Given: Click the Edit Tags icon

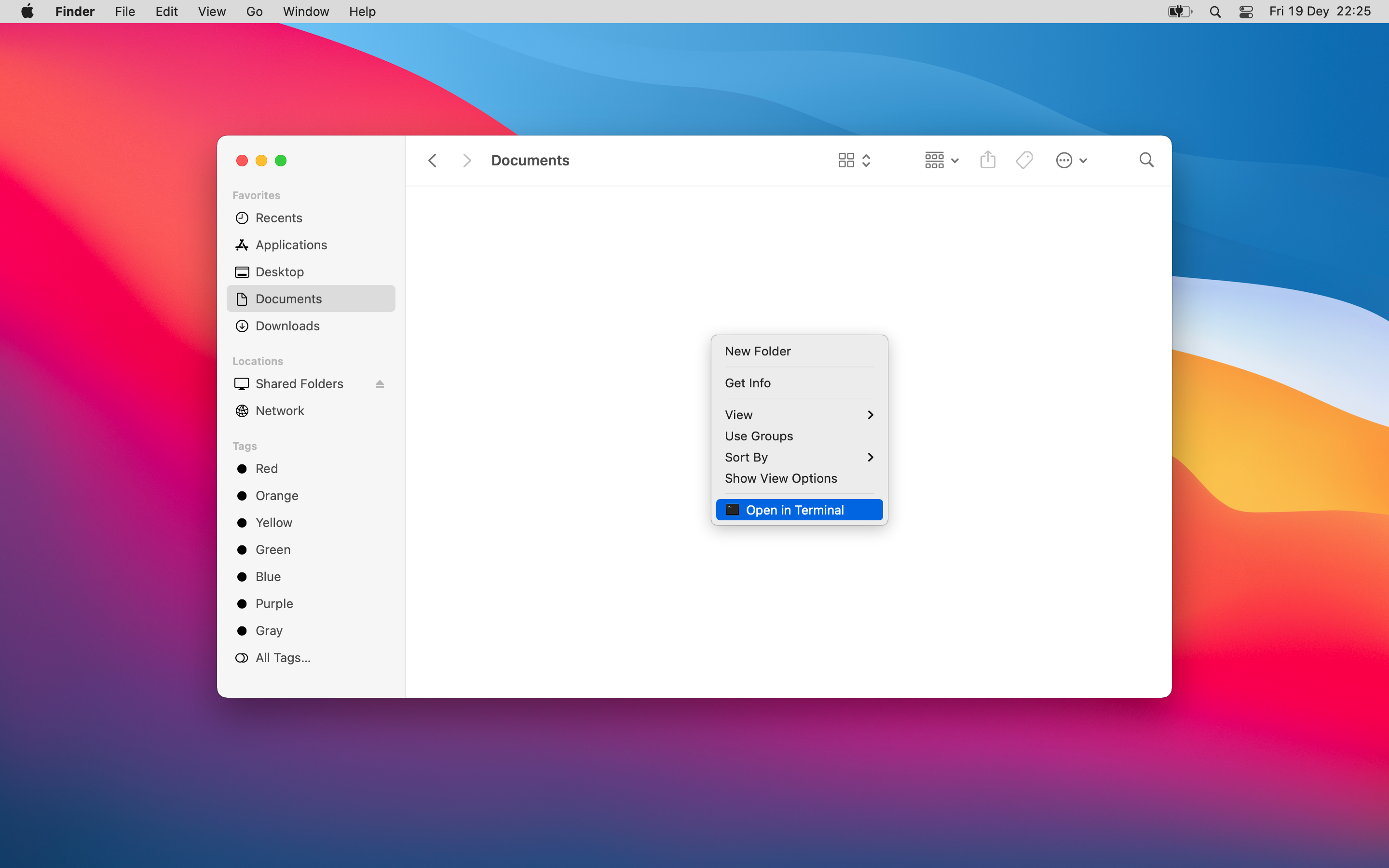Looking at the screenshot, I should click(x=1024, y=160).
